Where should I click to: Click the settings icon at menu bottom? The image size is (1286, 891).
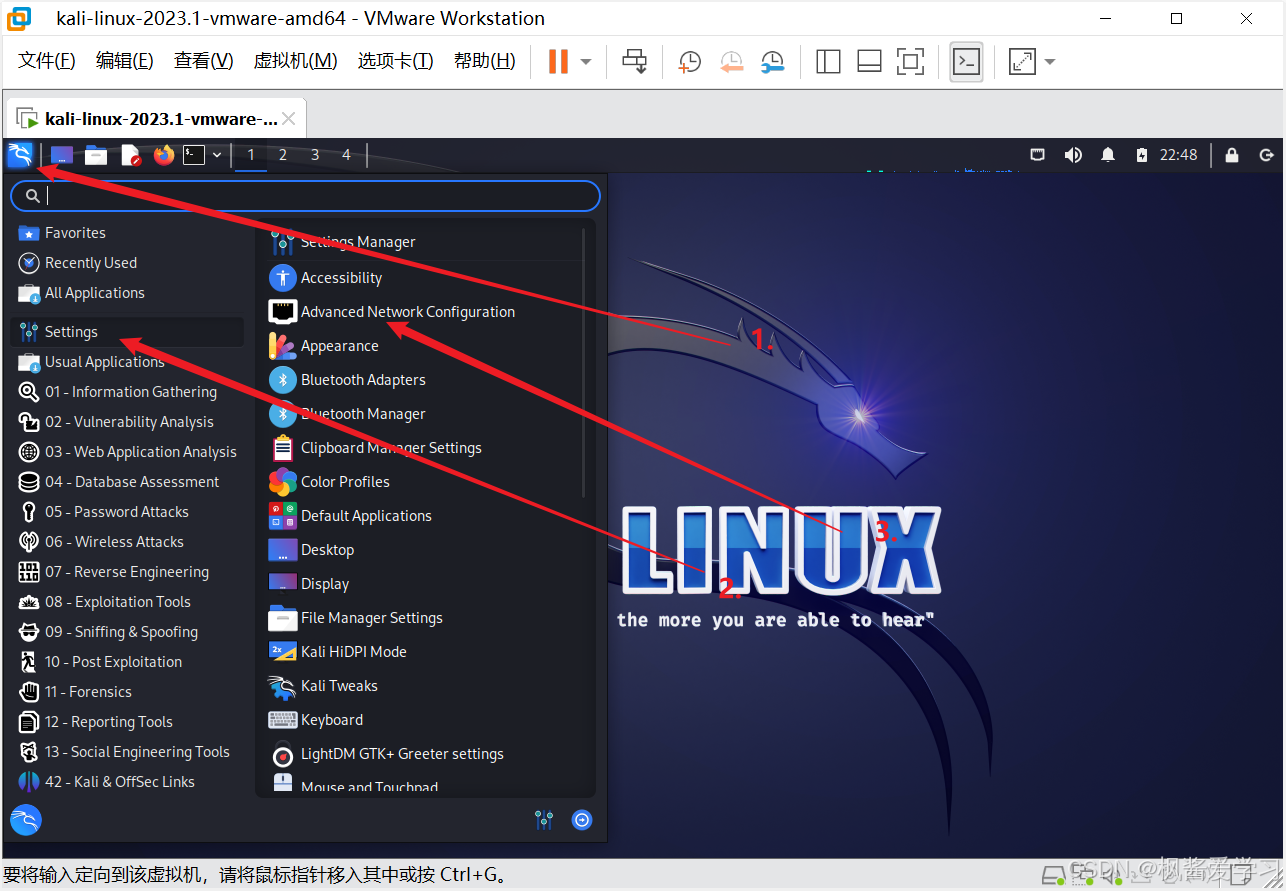[x=544, y=820]
